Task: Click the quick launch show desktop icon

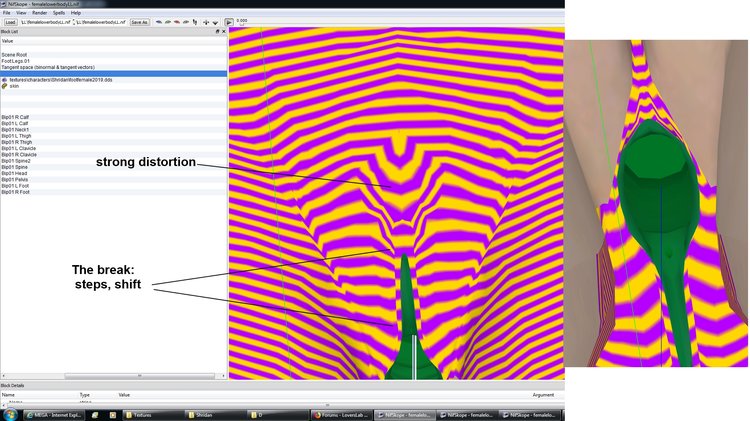Action: click(x=95, y=415)
